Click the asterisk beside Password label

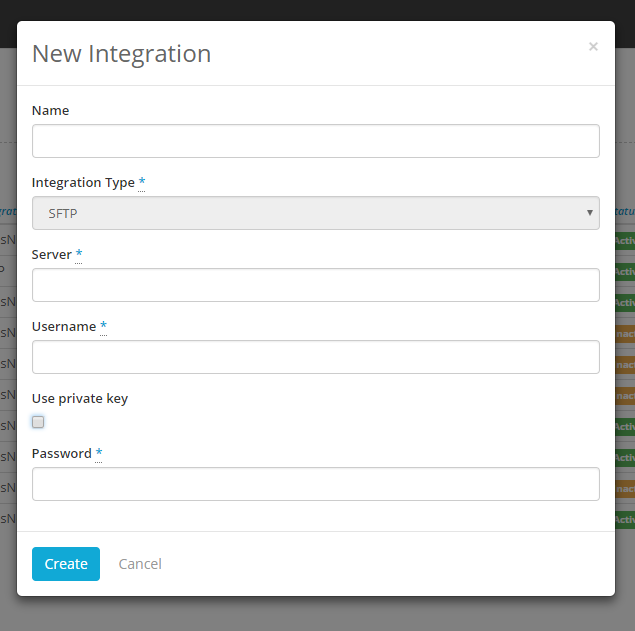point(99,453)
